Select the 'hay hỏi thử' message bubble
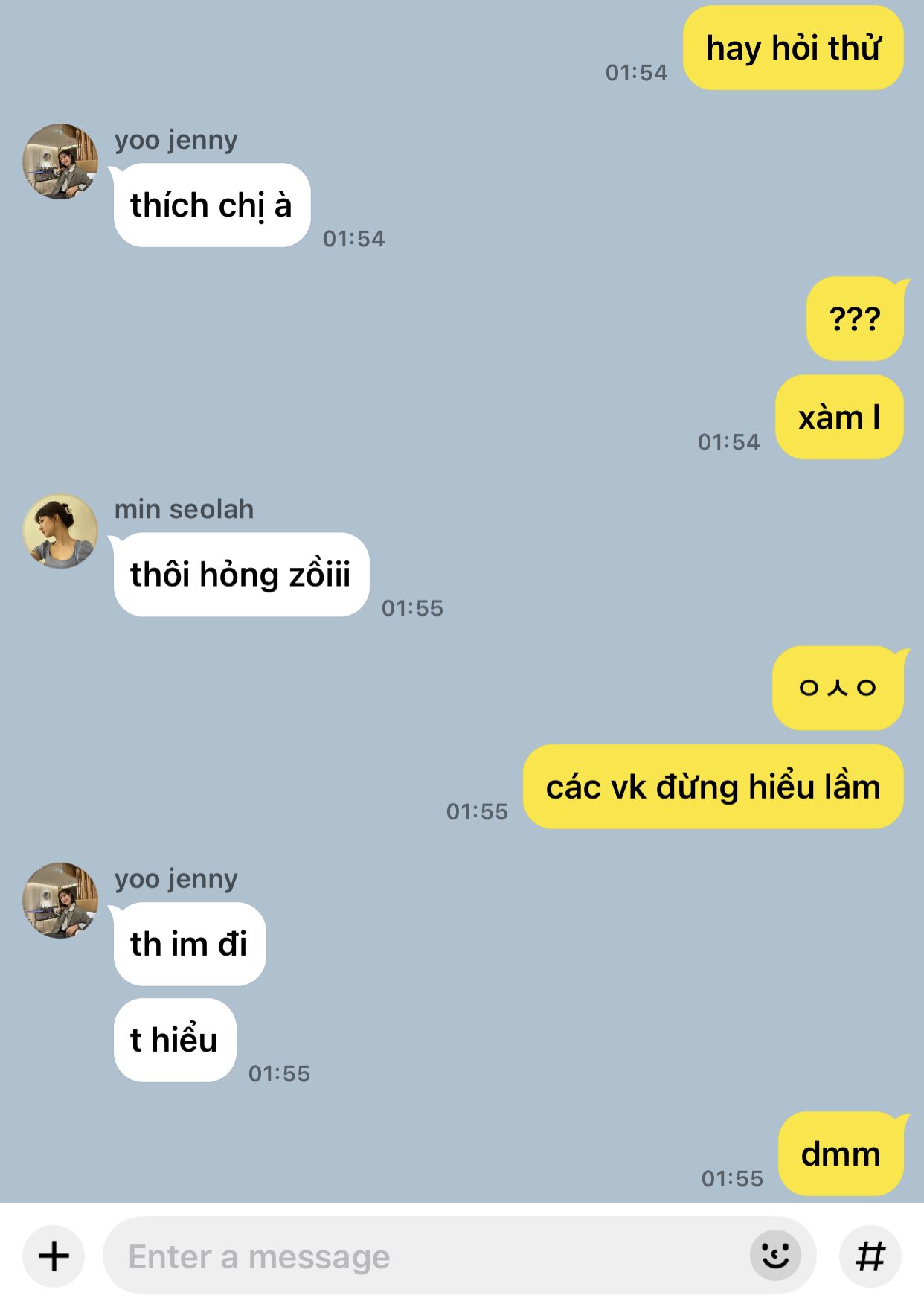The image size is (924, 1307). point(793,48)
